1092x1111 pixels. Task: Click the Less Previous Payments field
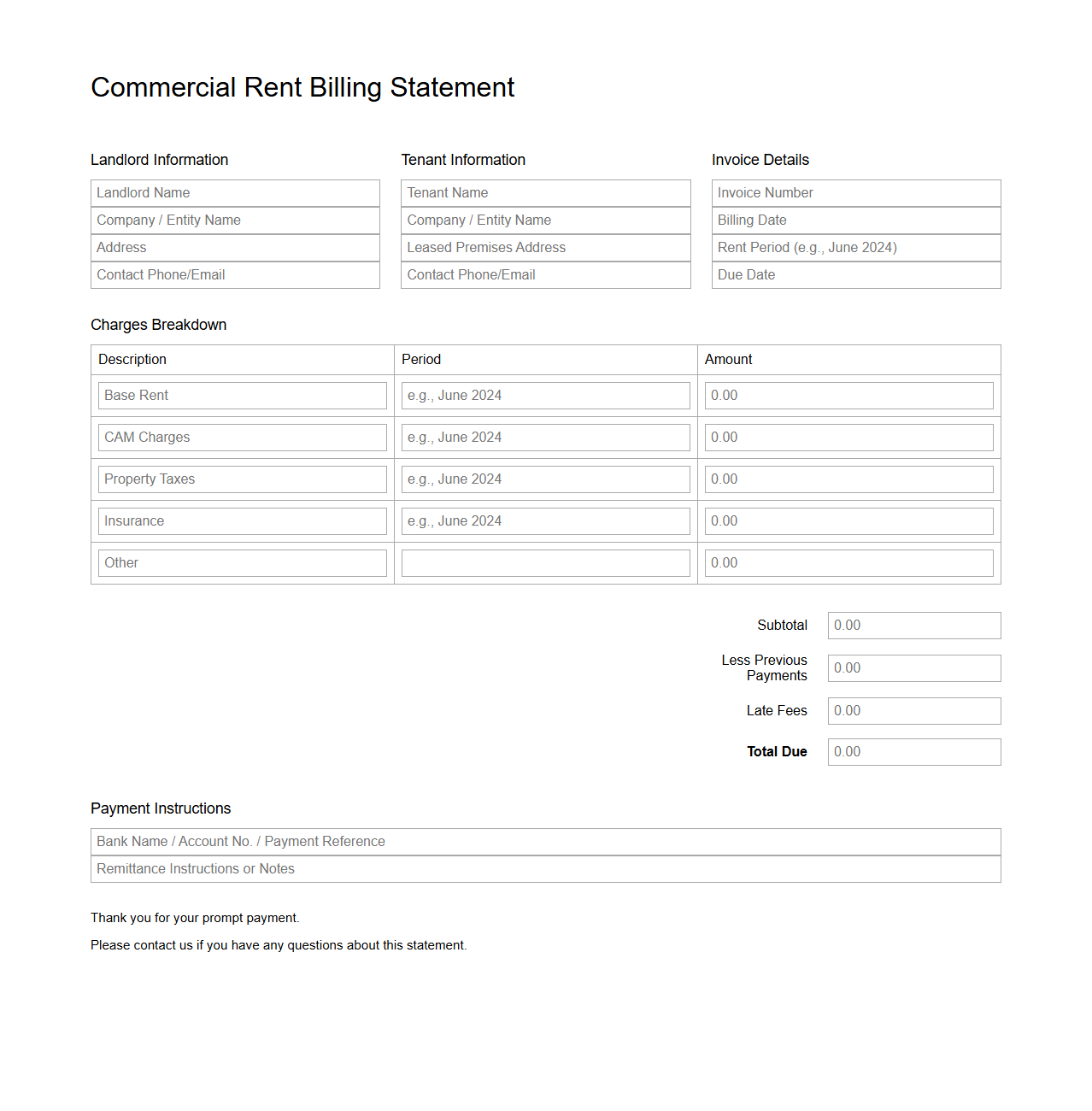point(913,667)
